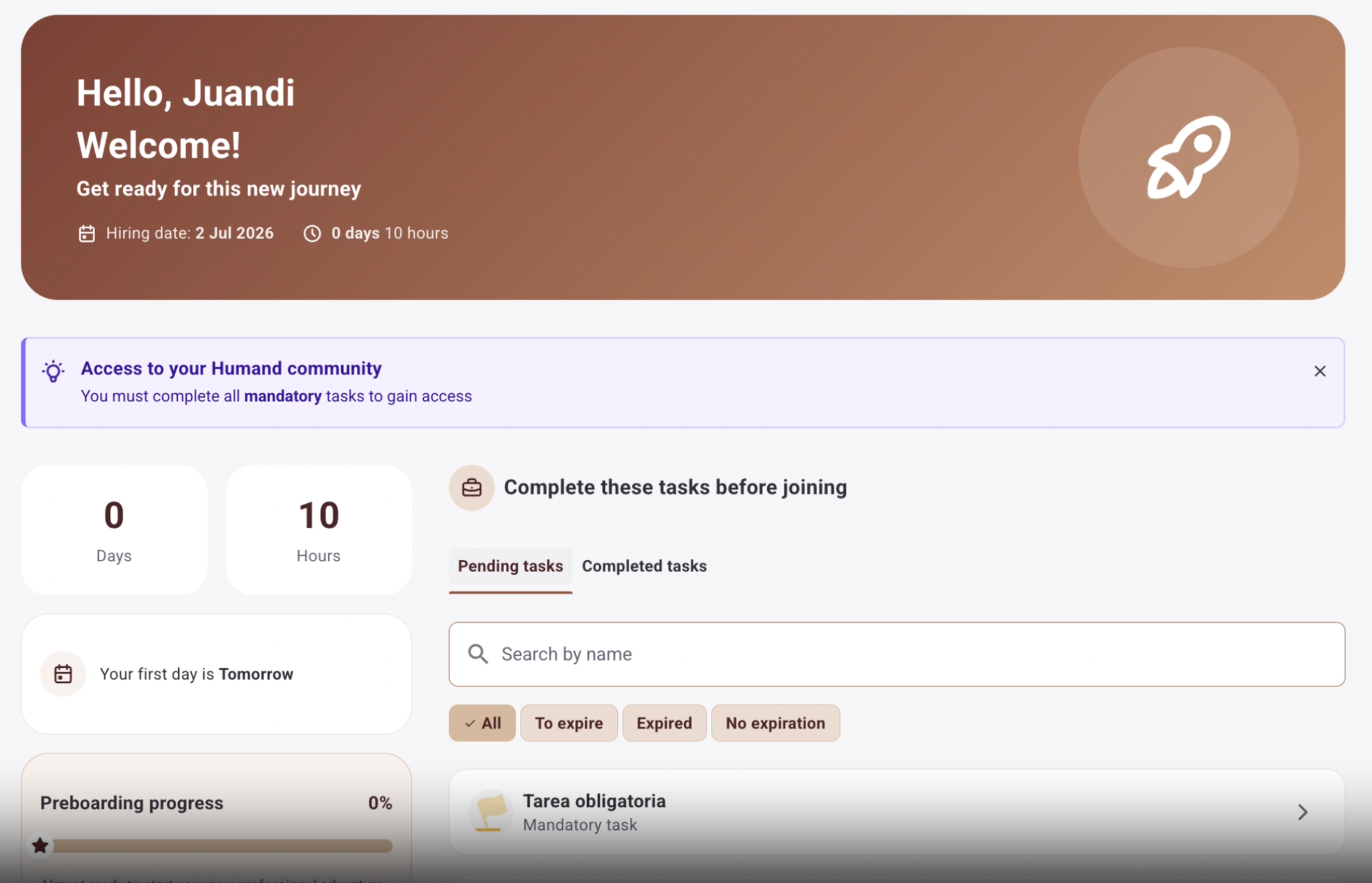Click the magnifier icon in search box
This screenshot has width=1372, height=883.
[x=478, y=654]
